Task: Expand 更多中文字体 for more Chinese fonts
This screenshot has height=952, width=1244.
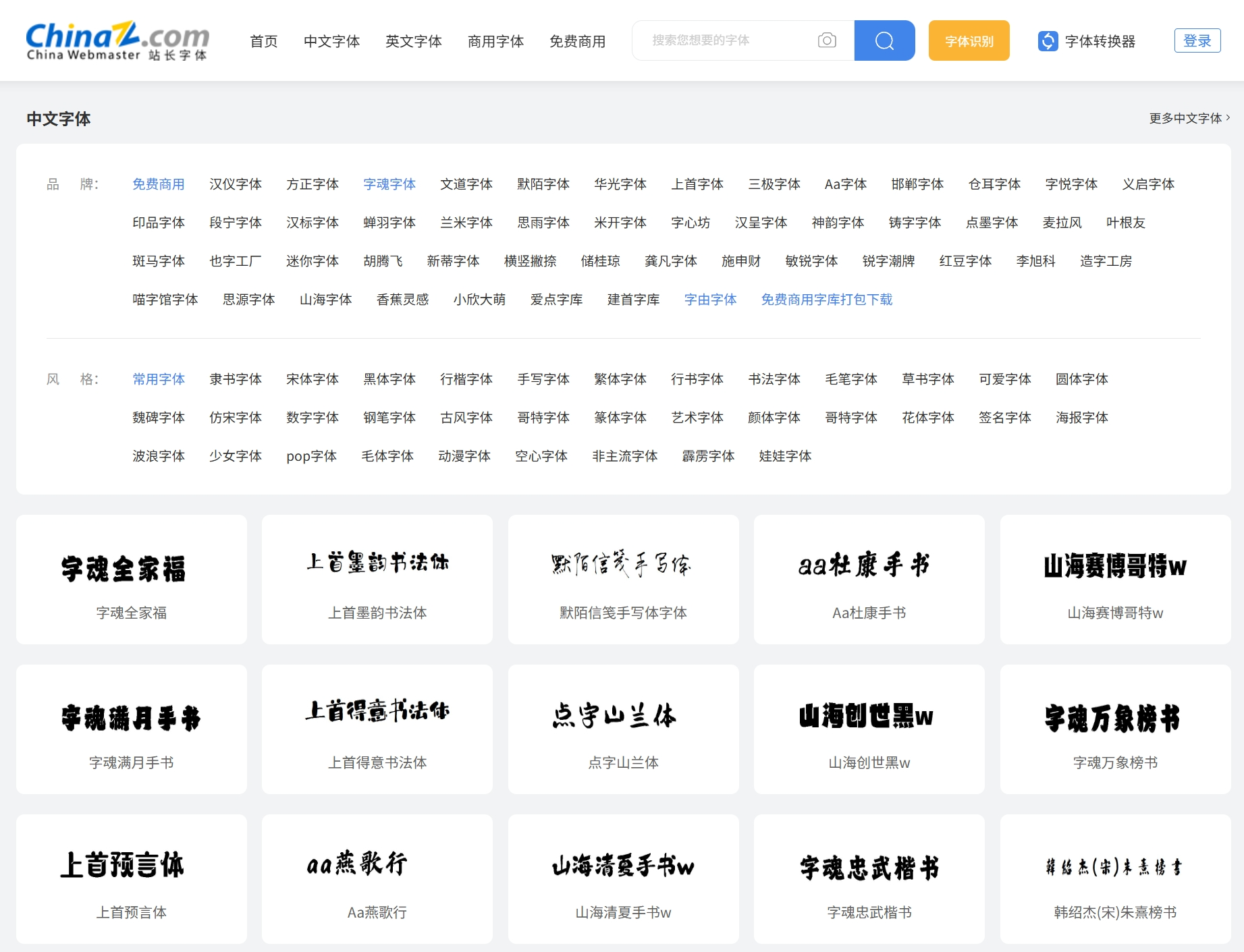Action: [1186, 117]
